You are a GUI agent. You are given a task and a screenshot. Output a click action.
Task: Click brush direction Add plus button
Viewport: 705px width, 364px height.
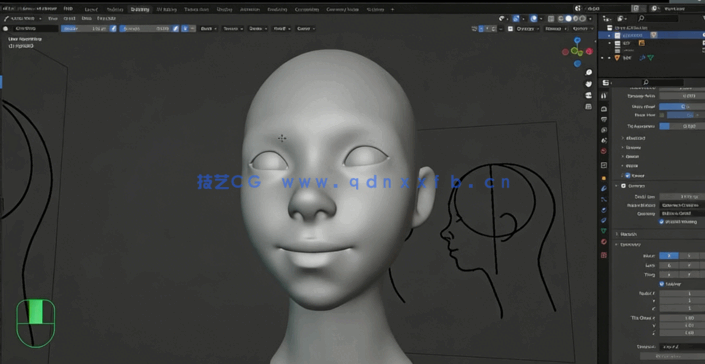tap(186, 28)
